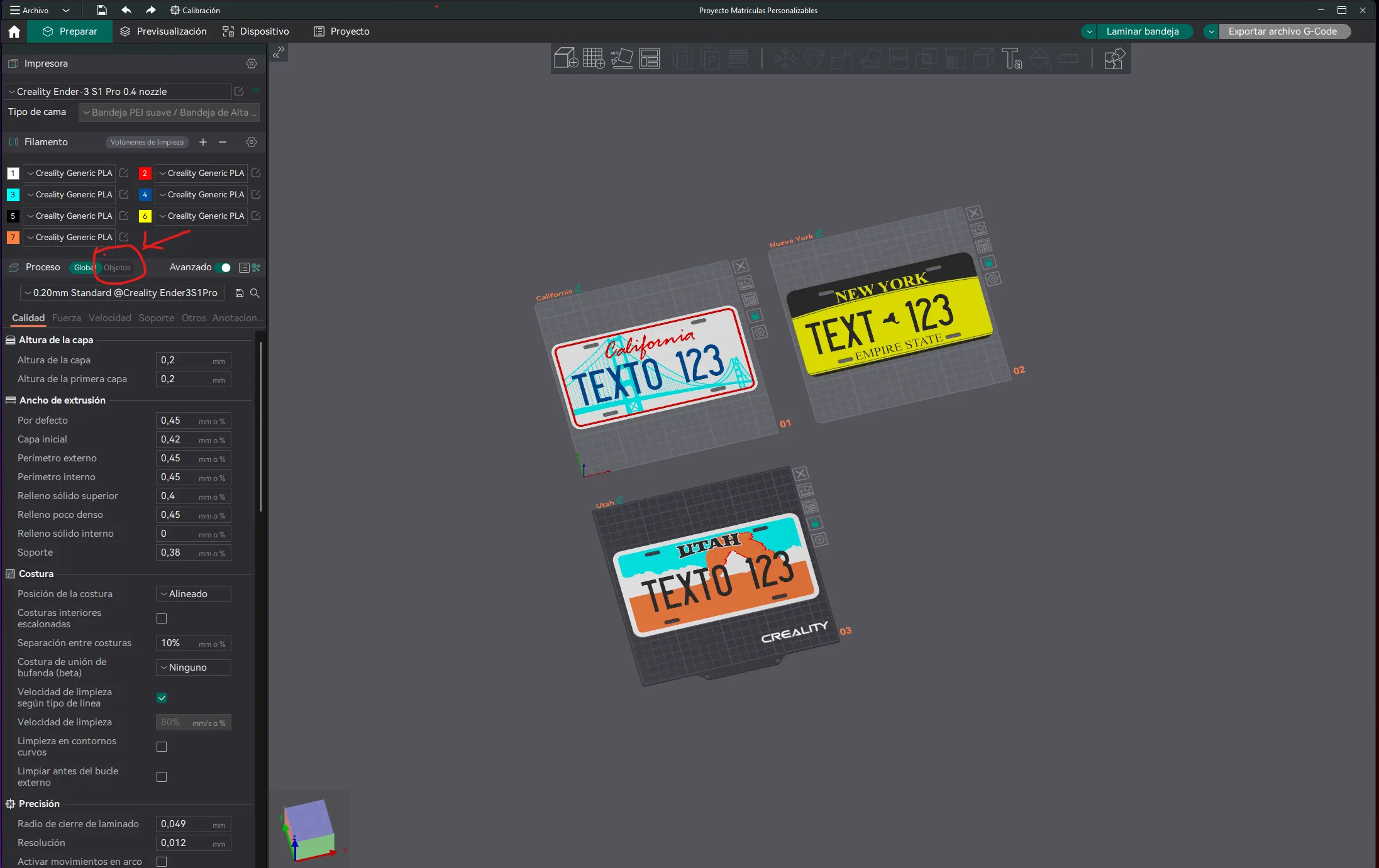Remove the California plate with its X icon

741,266
